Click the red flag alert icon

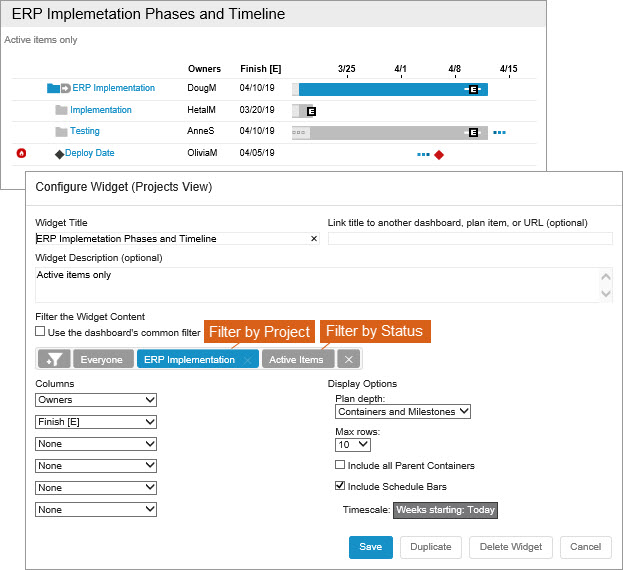[21, 153]
